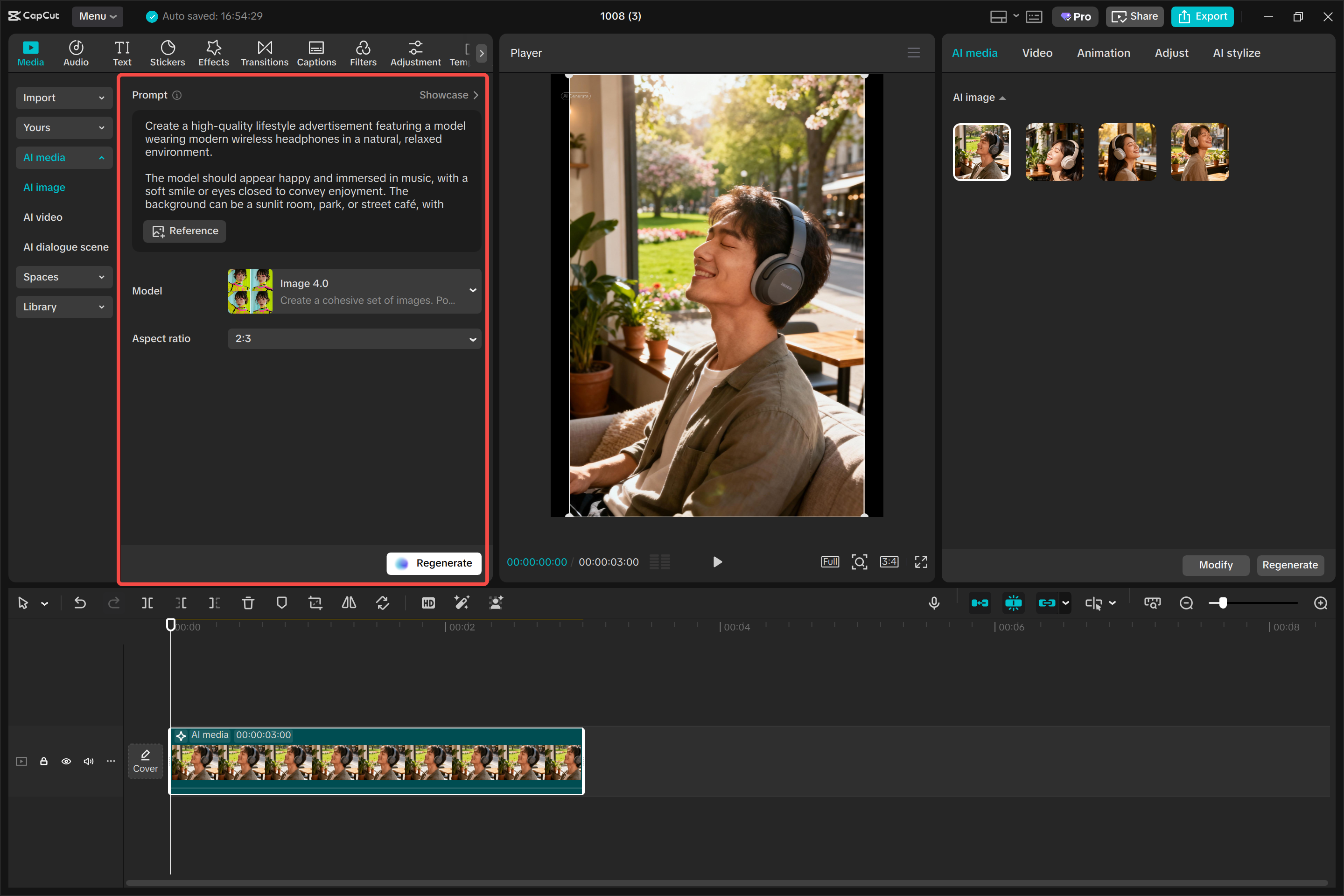Open the Aspect ratio 2:3 dropdown
This screenshot has height=896, width=1344.
pos(354,339)
